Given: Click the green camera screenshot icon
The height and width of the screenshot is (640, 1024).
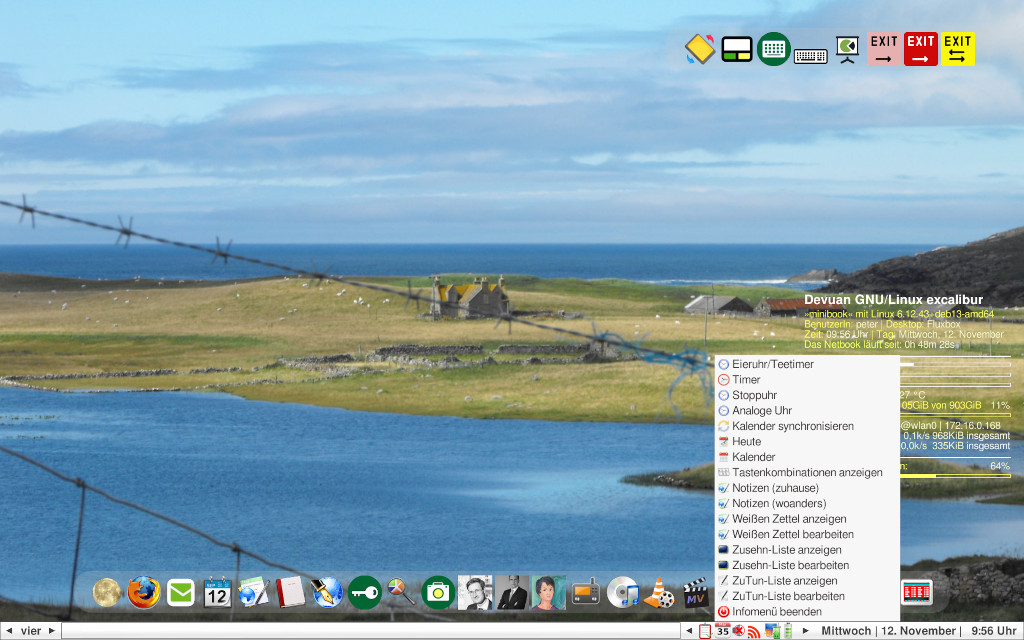Looking at the screenshot, I should [x=437, y=593].
